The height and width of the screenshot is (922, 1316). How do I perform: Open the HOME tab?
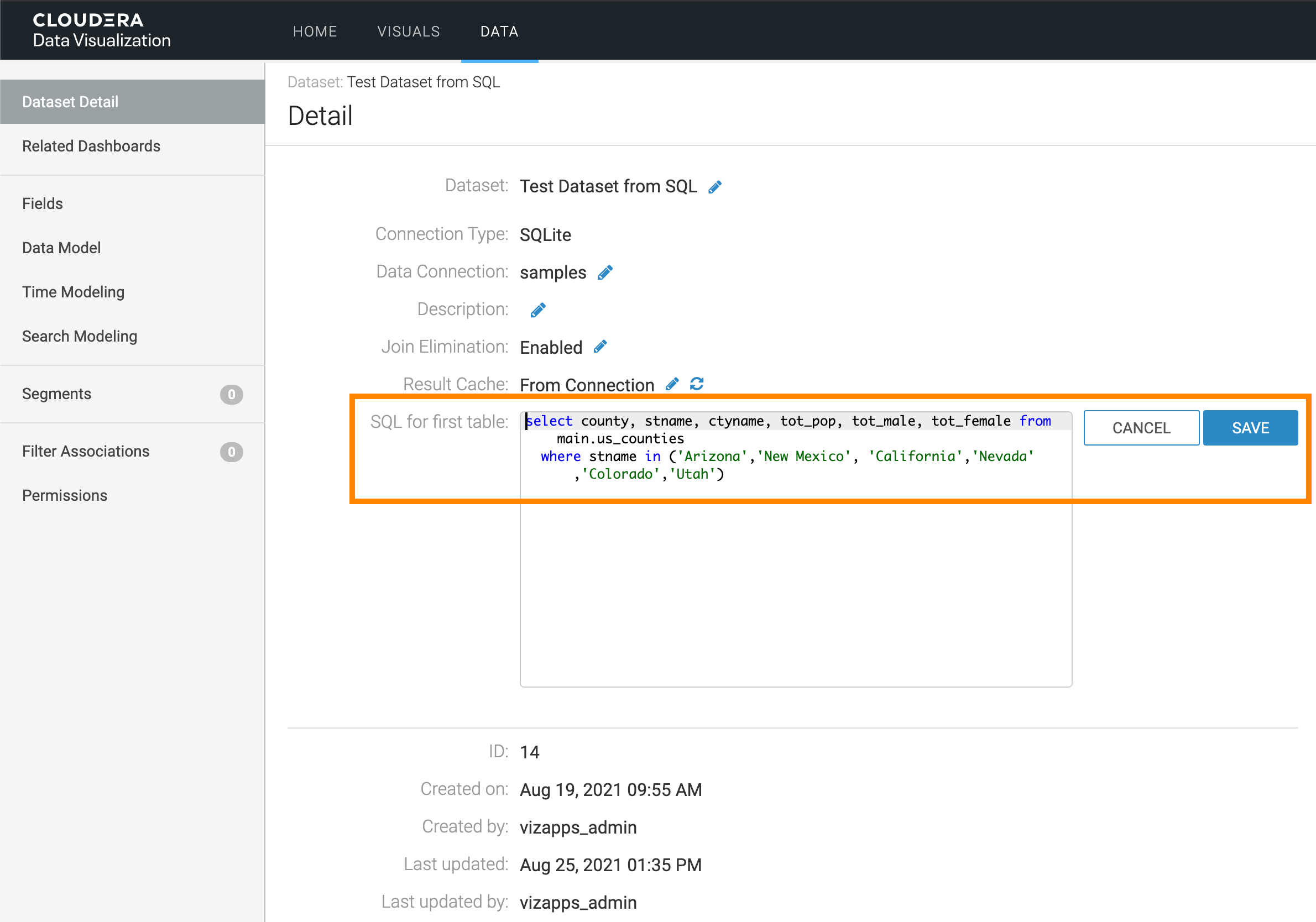[315, 32]
